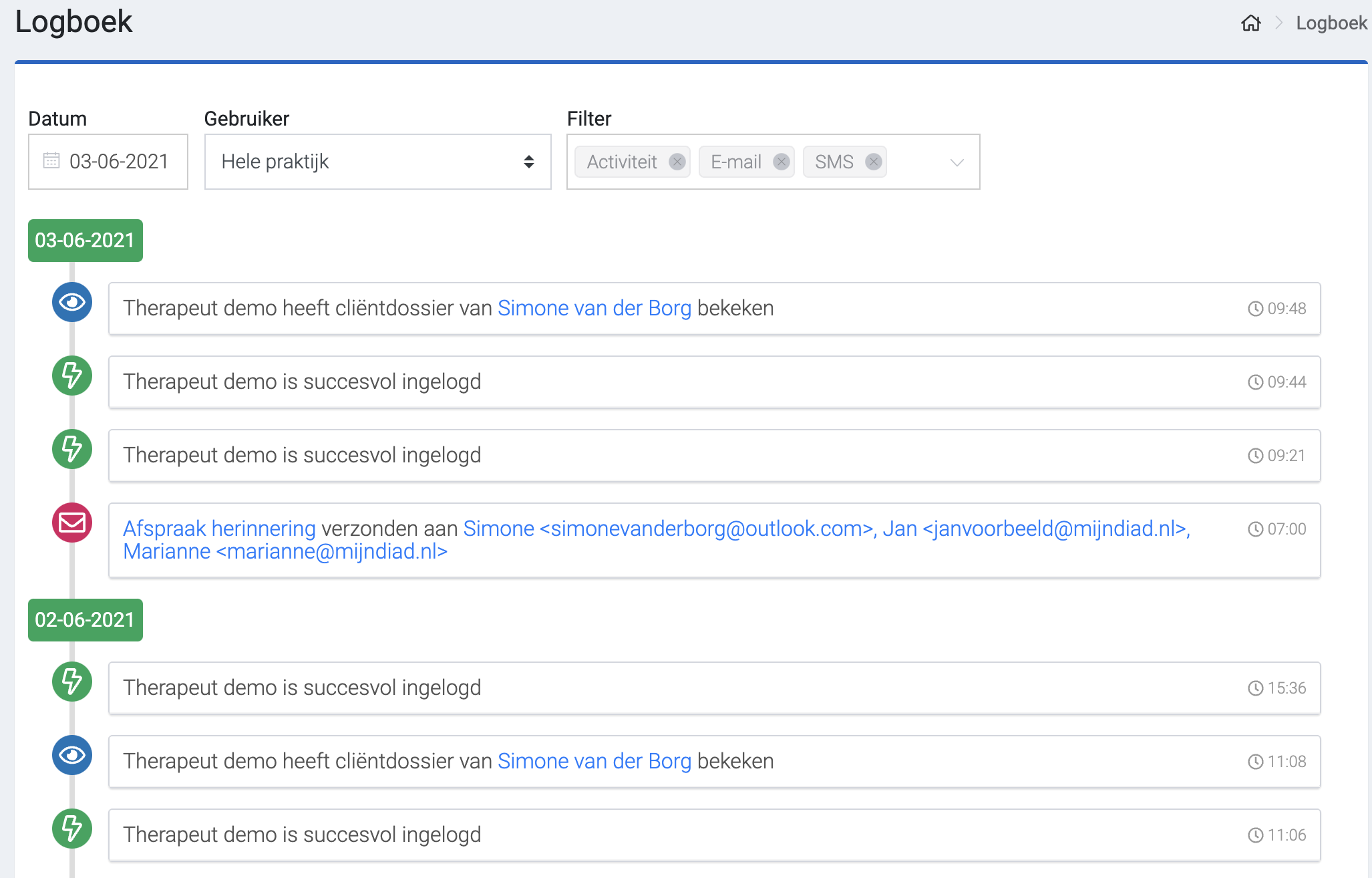Image resolution: width=1372 pixels, height=878 pixels.
Task: Click the up-down arrows in the Gebruiker selector
Action: [528, 161]
